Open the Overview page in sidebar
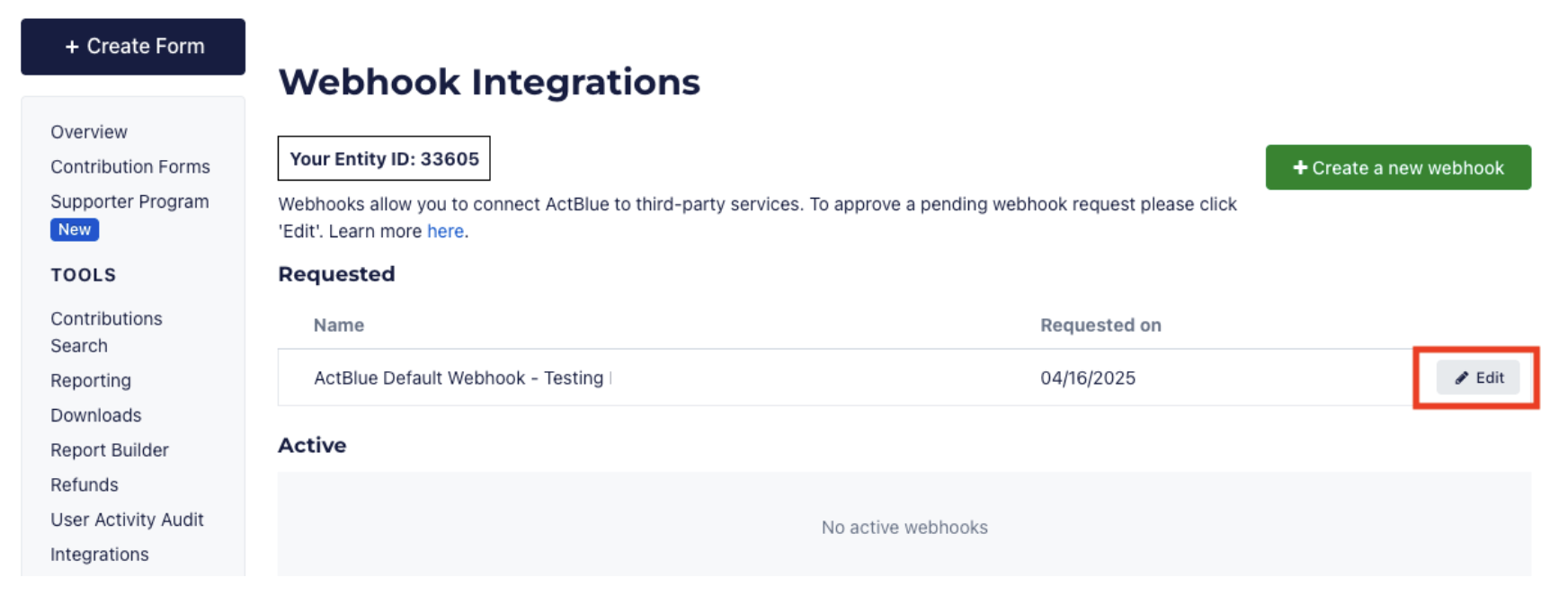The image size is (1568, 595). point(89,132)
